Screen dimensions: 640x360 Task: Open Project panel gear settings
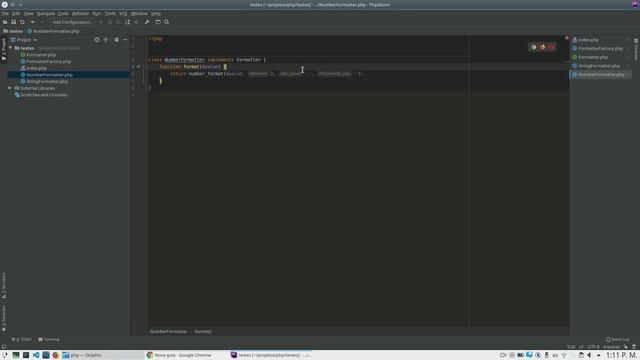116,40
